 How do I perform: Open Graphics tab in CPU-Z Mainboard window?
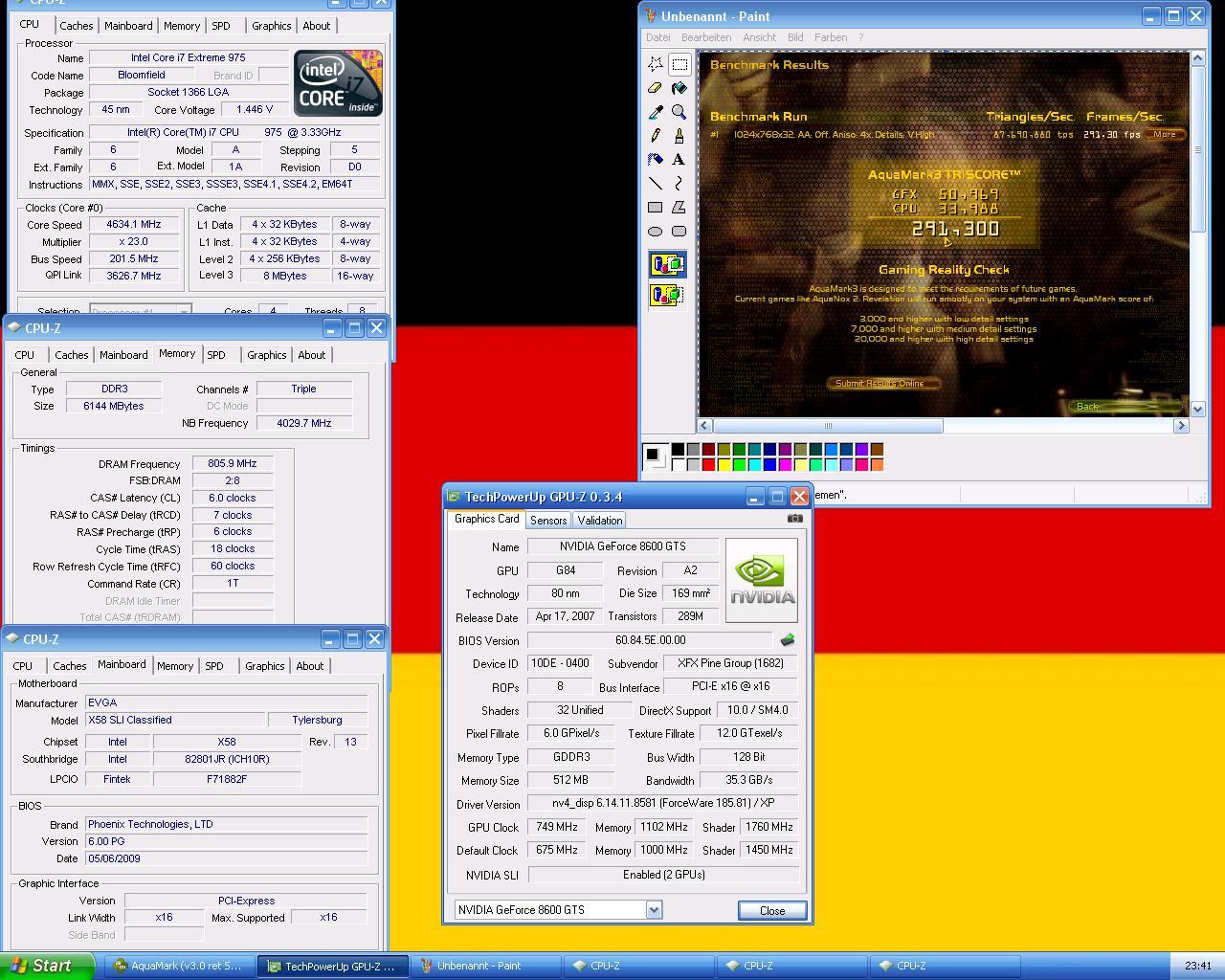point(264,666)
